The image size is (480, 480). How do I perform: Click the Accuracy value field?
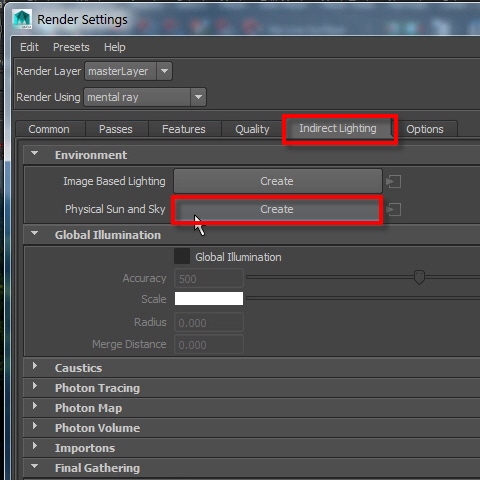click(209, 278)
